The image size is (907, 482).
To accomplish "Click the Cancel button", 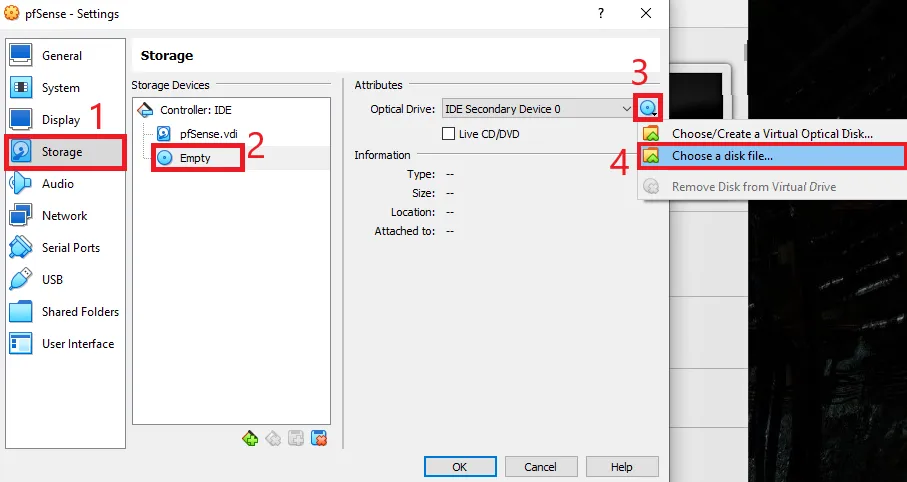I will click(541, 466).
